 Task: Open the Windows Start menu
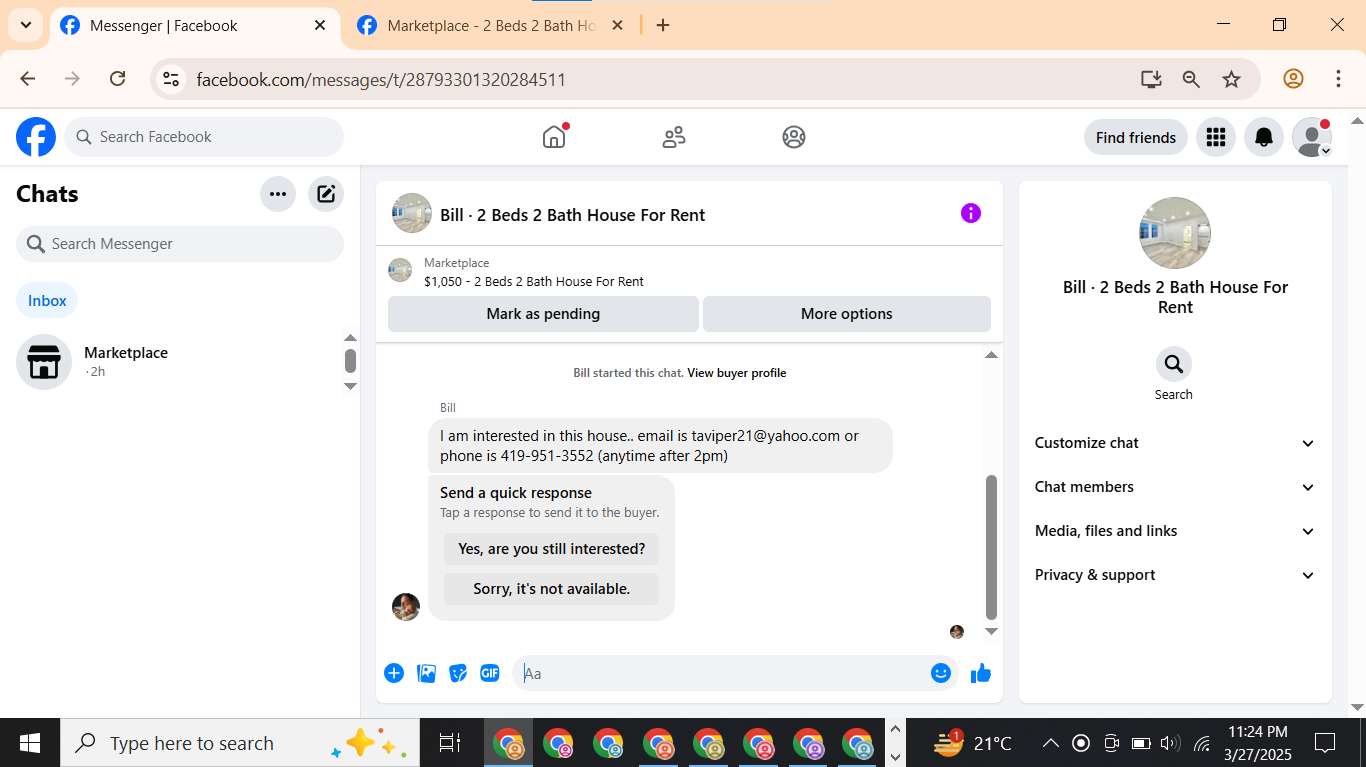(30, 743)
